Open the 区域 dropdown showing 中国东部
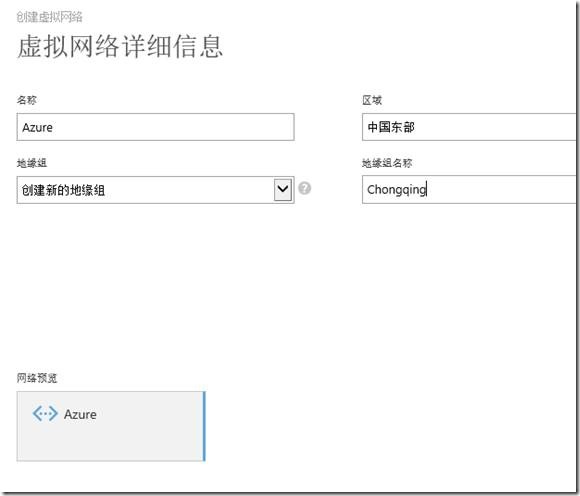Screen dimensions: 580x496 point(469,127)
